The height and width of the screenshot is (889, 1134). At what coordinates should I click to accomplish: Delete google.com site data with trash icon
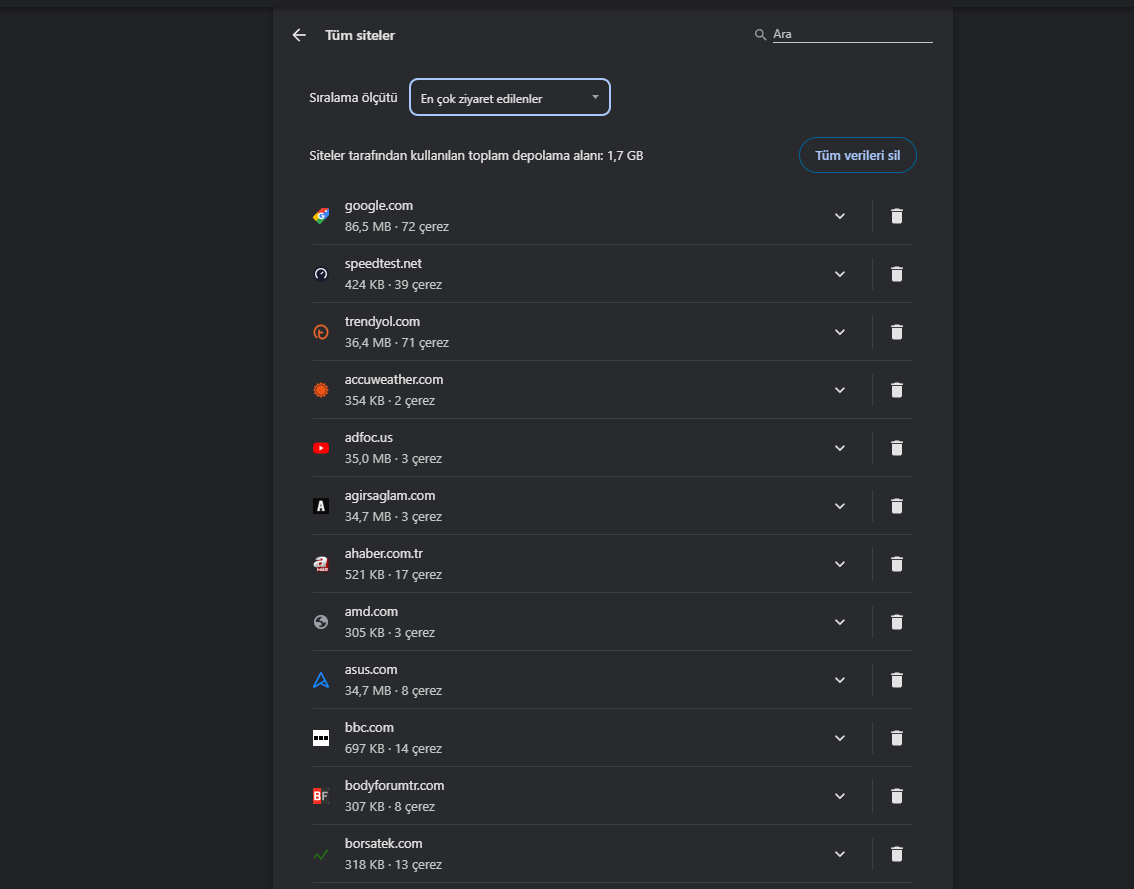pos(896,216)
